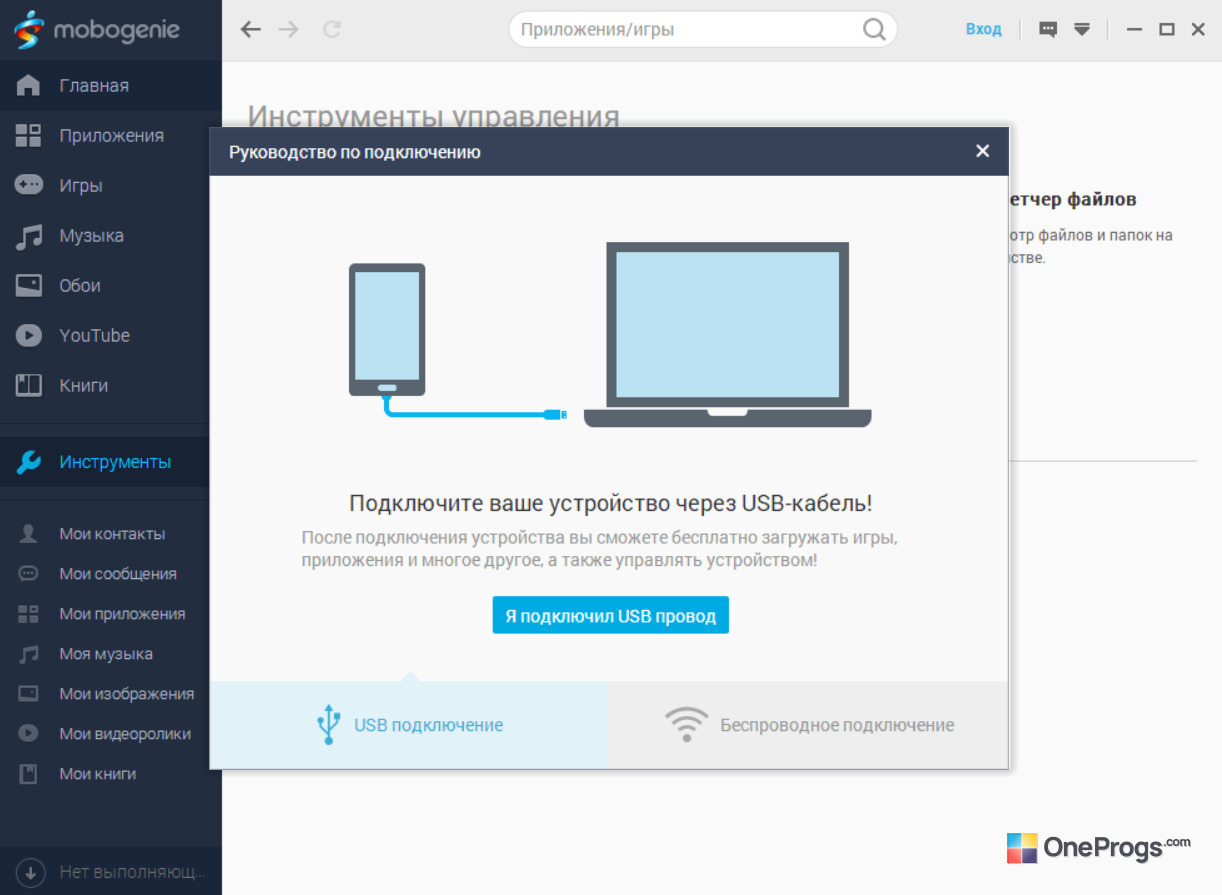Expand the top-bar dropdown menu arrow
Viewport: 1222px width, 895px height.
[1082, 29]
